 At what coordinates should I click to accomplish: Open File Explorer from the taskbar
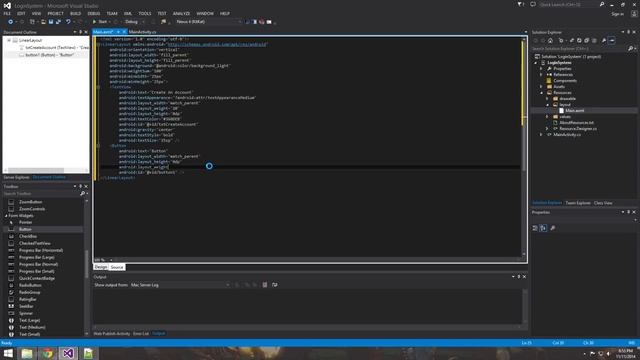27,353
